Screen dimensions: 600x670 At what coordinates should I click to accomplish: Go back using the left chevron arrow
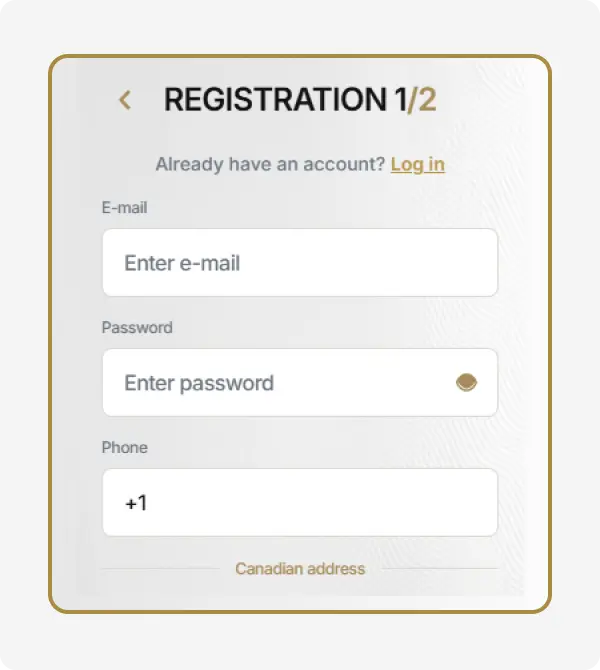[125, 100]
